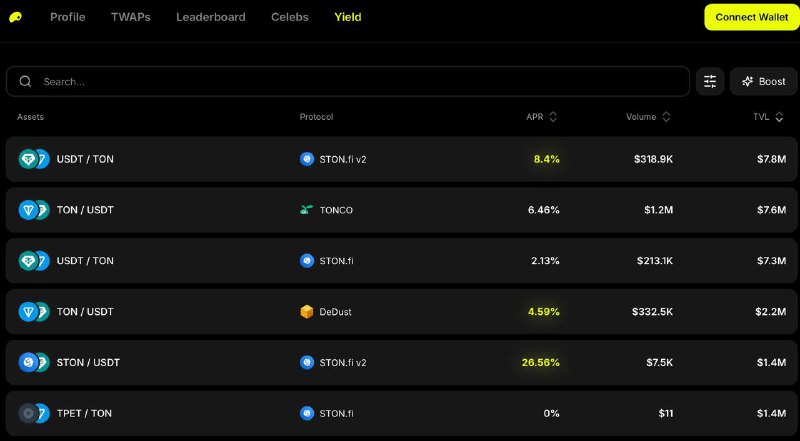This screenshot has width=800, height=441.
Task: Open the filter settings sliders icon
Action: click(x=710, y=81)
